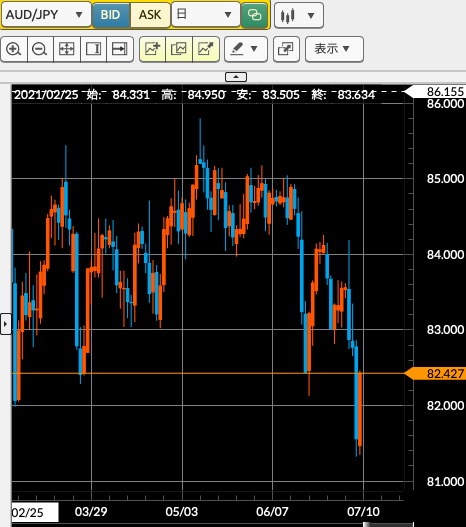Open the AUD/JPY currency pair dropdown
This screenshot has width=466, height=527.
tap(46, 15)
